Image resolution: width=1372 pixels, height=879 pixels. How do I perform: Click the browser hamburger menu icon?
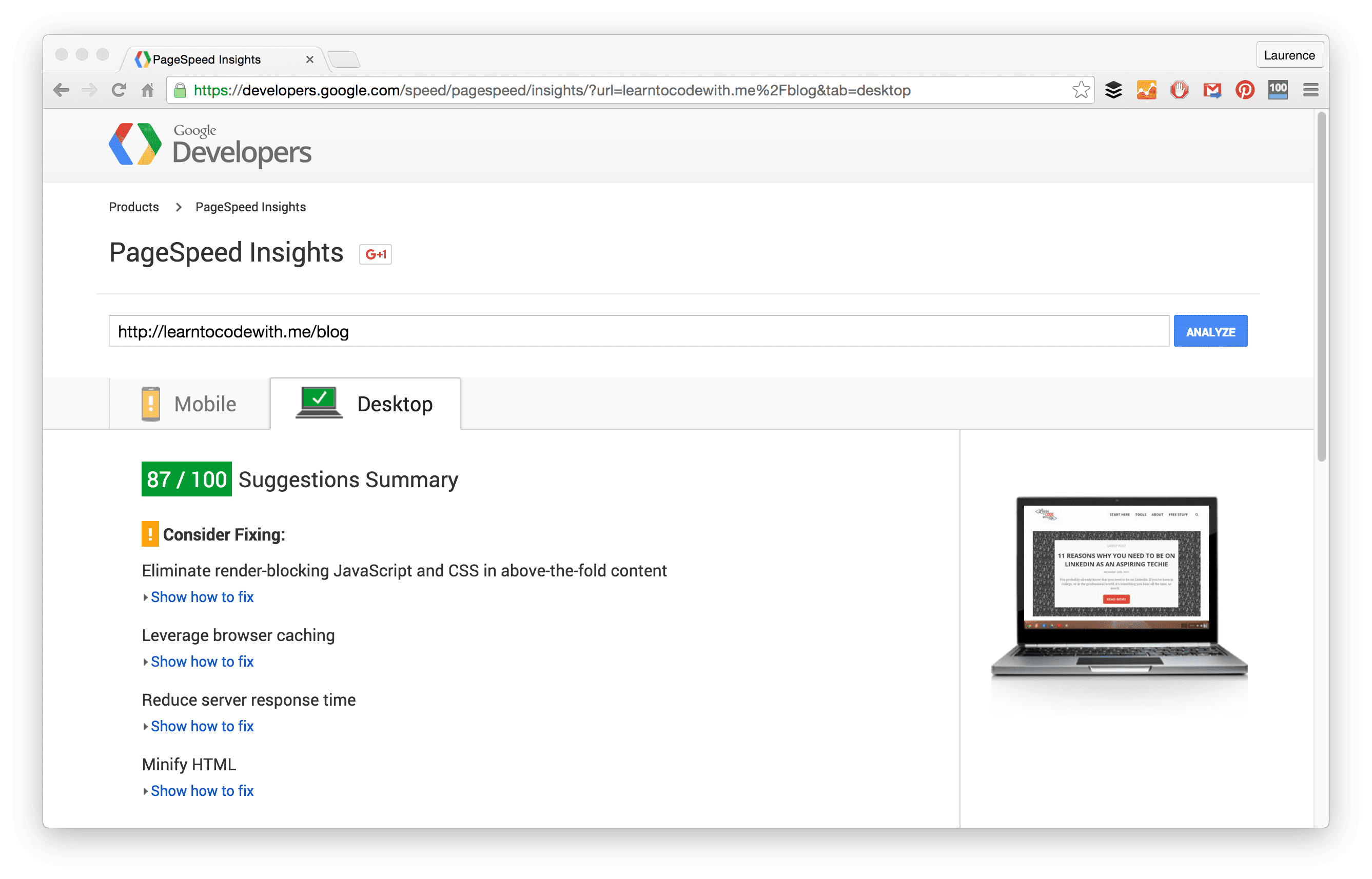pyautogui.click(x=1310, y=90)
